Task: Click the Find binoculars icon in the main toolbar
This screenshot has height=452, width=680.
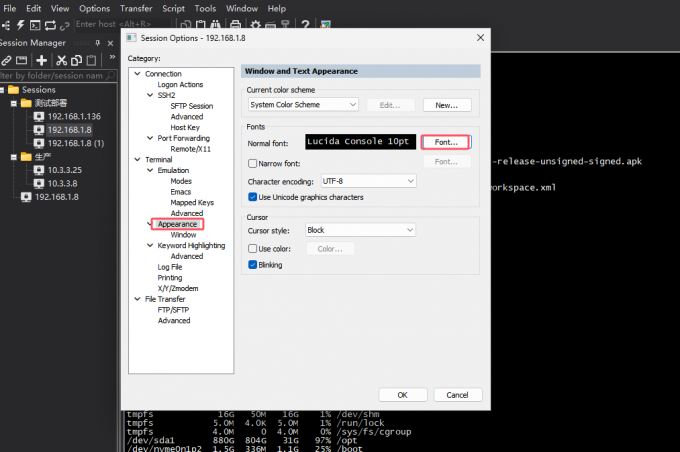Action: (216, 25)
